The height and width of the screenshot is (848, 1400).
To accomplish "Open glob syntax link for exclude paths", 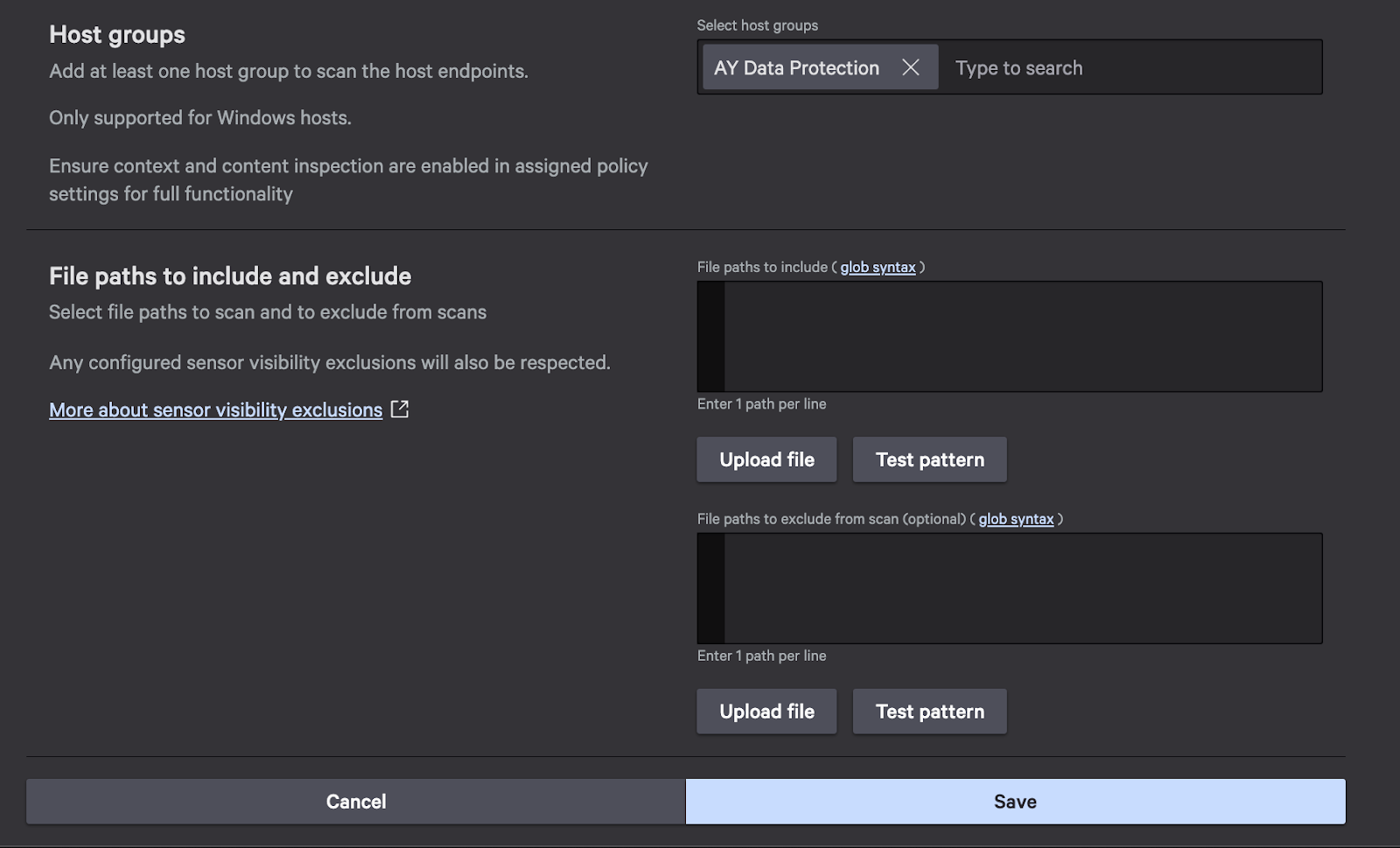I will tap(1016, 519).
